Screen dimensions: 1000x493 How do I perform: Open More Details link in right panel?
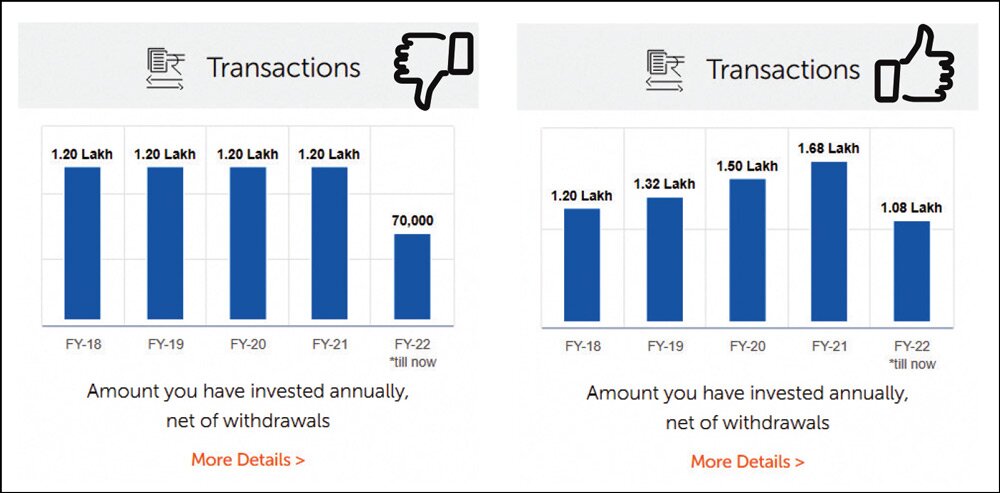click(747, 461)
